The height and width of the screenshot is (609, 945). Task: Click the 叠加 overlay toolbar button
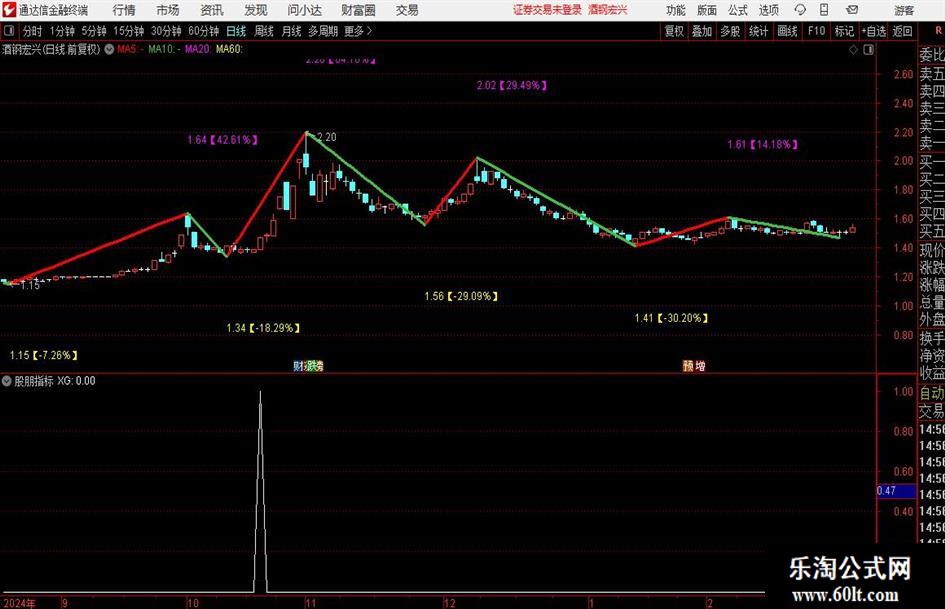coord(702,31)
